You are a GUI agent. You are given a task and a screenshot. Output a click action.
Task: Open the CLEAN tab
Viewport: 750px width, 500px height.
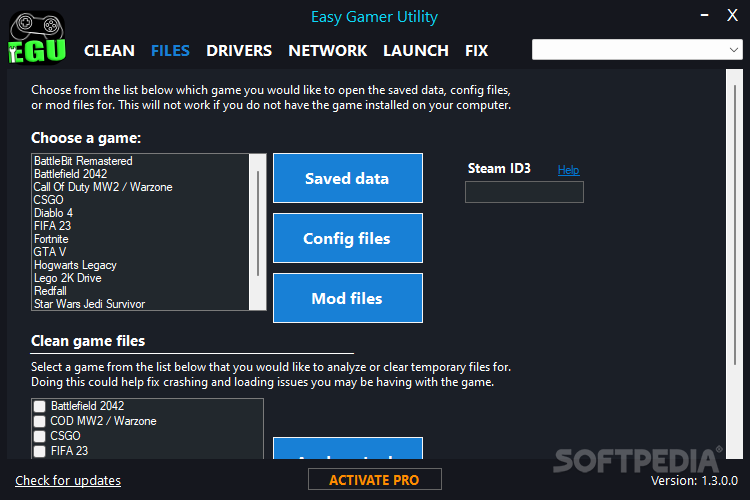109,51
